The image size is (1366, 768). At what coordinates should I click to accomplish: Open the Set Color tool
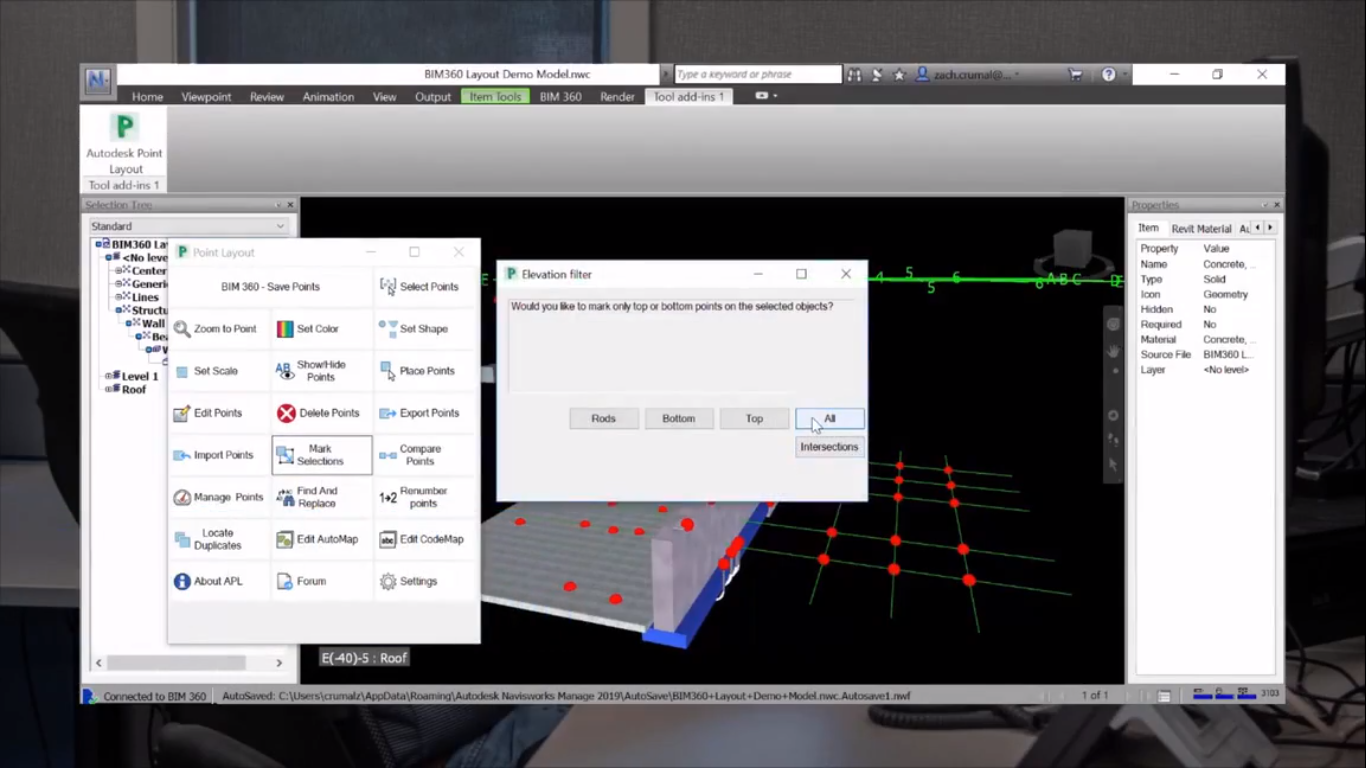pos(322,329)
